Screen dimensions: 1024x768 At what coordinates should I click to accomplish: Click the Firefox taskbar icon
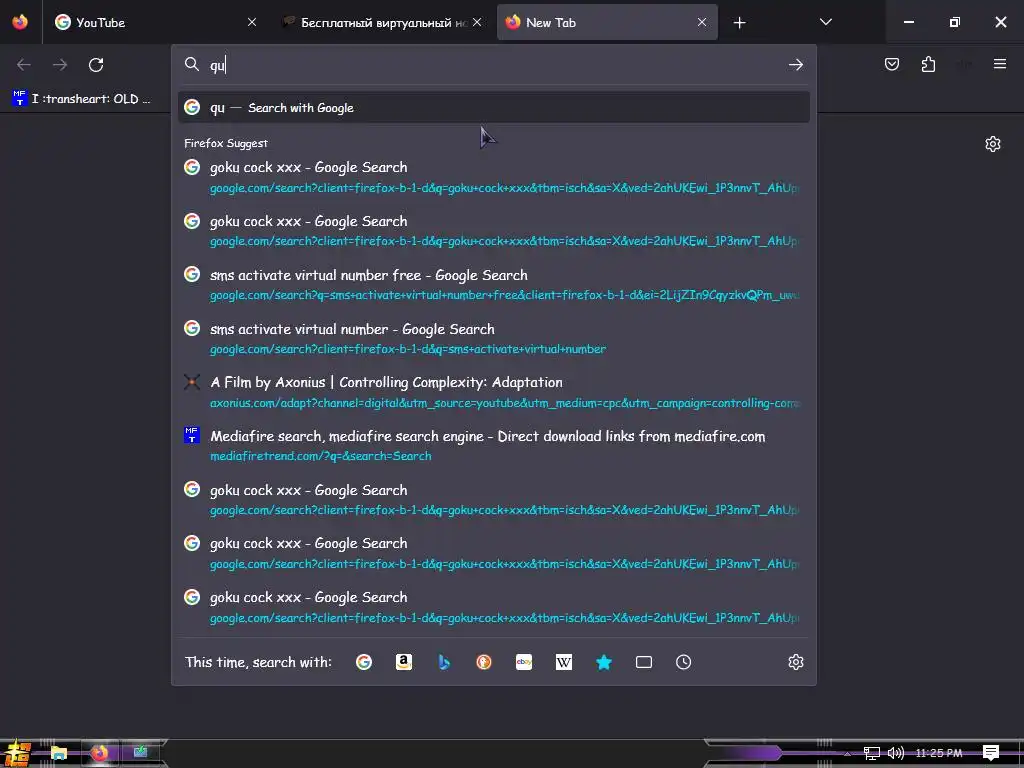coord(99,753)
